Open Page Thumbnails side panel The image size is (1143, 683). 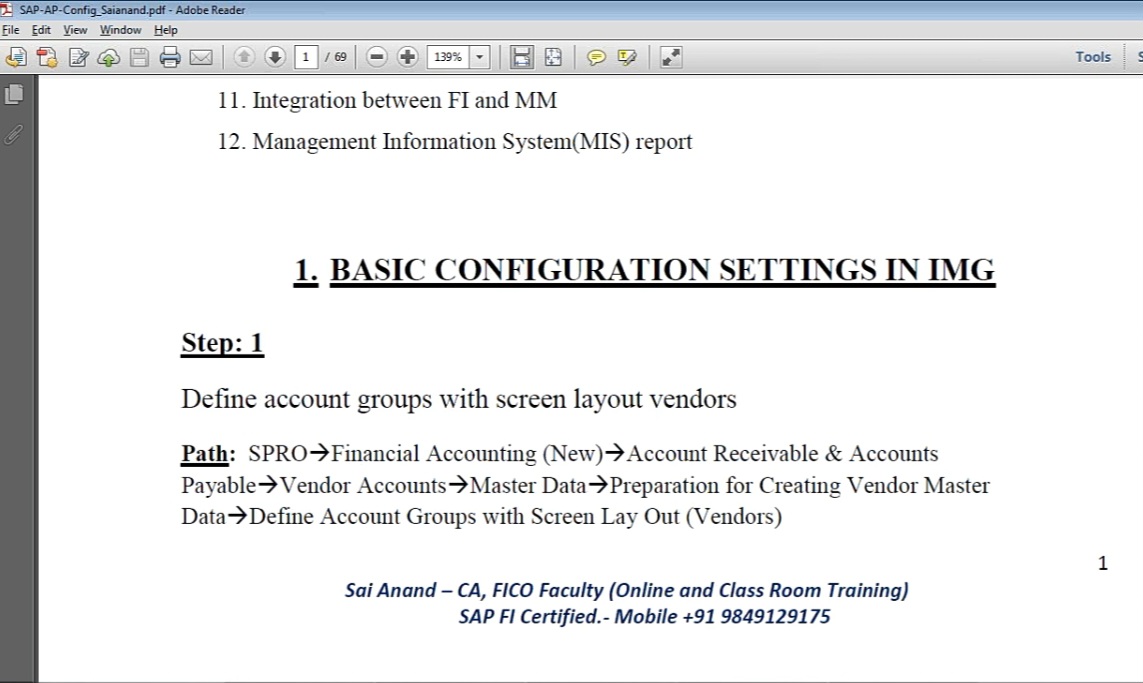click(14, 94)
